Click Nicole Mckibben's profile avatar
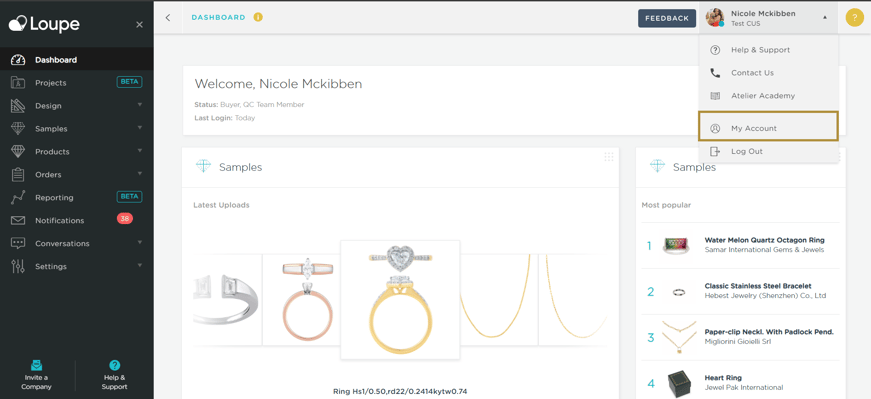 pyautogui.click(x=715, y=18)
